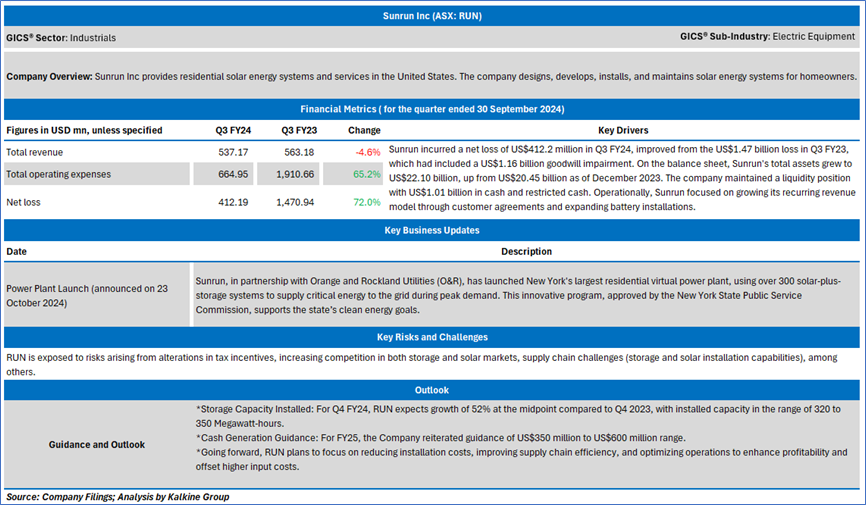Click the 537.17 revenue value
This screenshot has height=505, width=866.
(233, 152)
